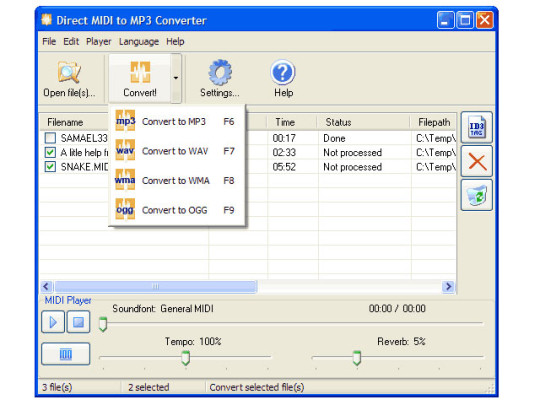The height and width of the screenshot is (405, 540).
Task: Open Settings via the blue gear icon
Action: tap(220, 72)
